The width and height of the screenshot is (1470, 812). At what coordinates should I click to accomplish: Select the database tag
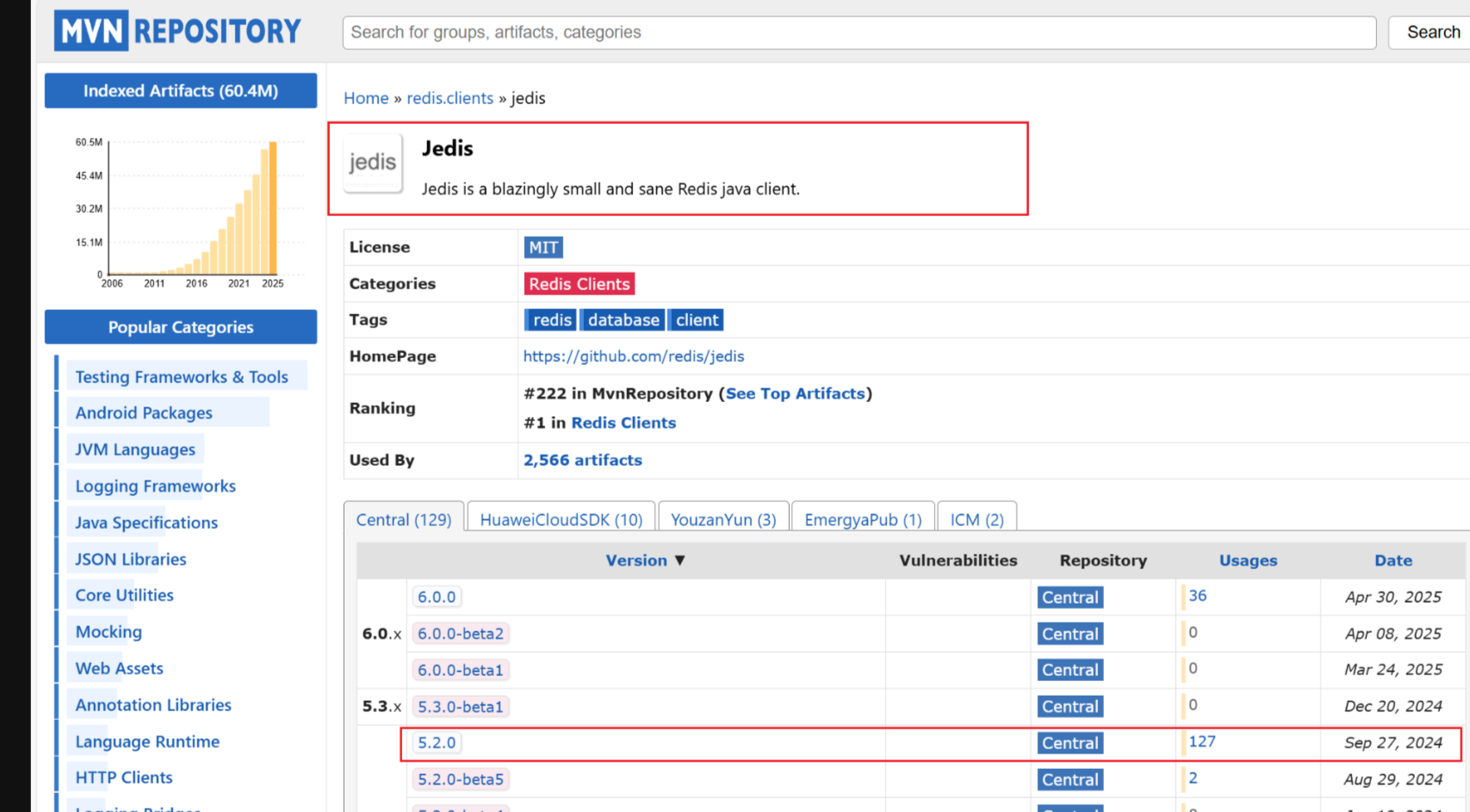(623, 320)
